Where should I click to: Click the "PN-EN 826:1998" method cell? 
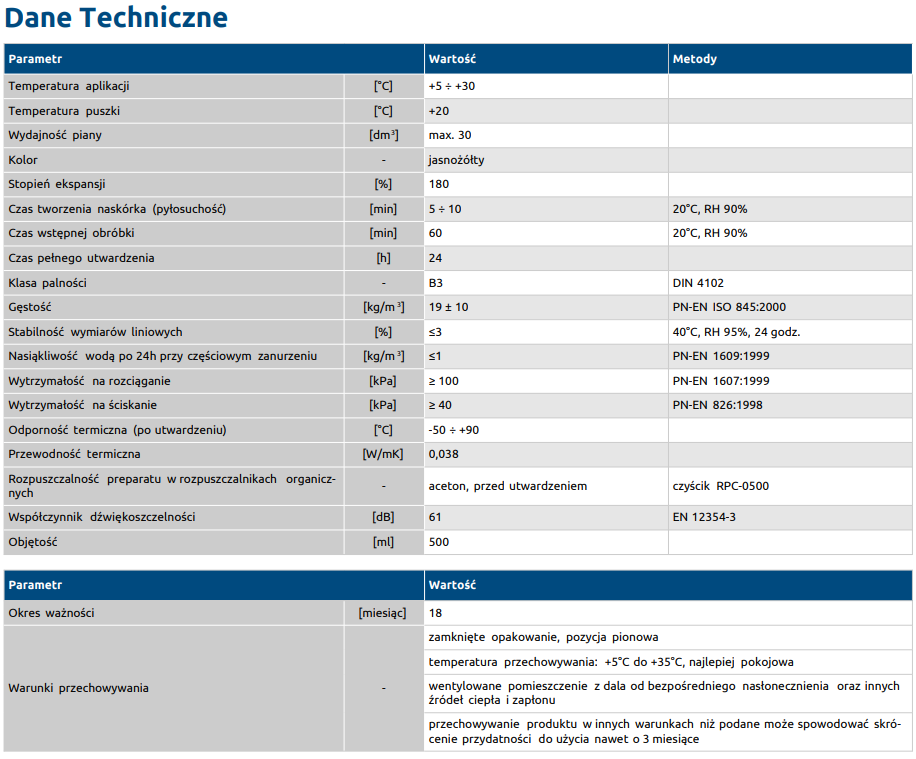tap(717, 405)
